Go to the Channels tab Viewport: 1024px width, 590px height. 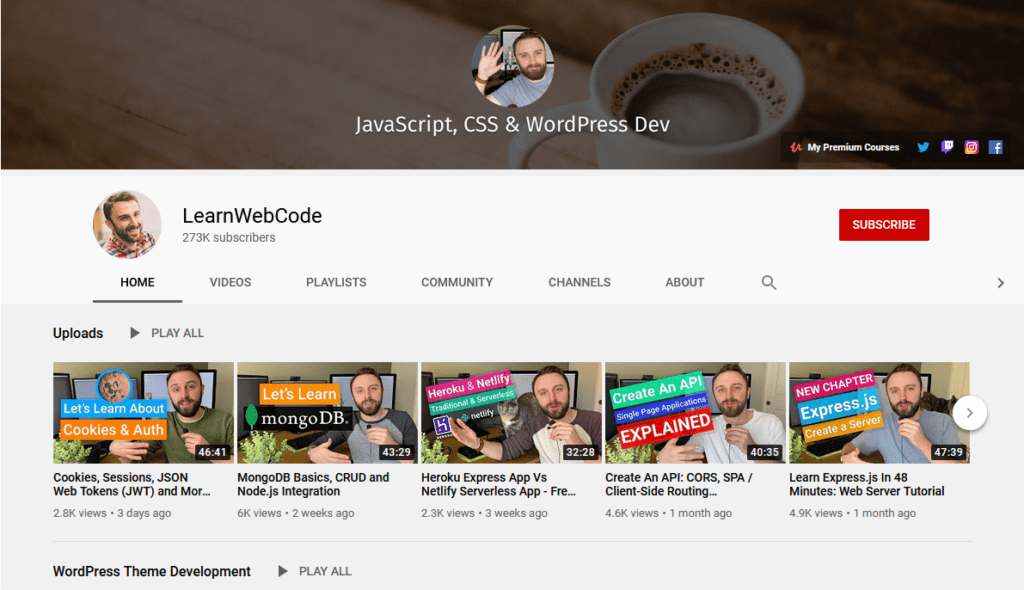[579, 282]
